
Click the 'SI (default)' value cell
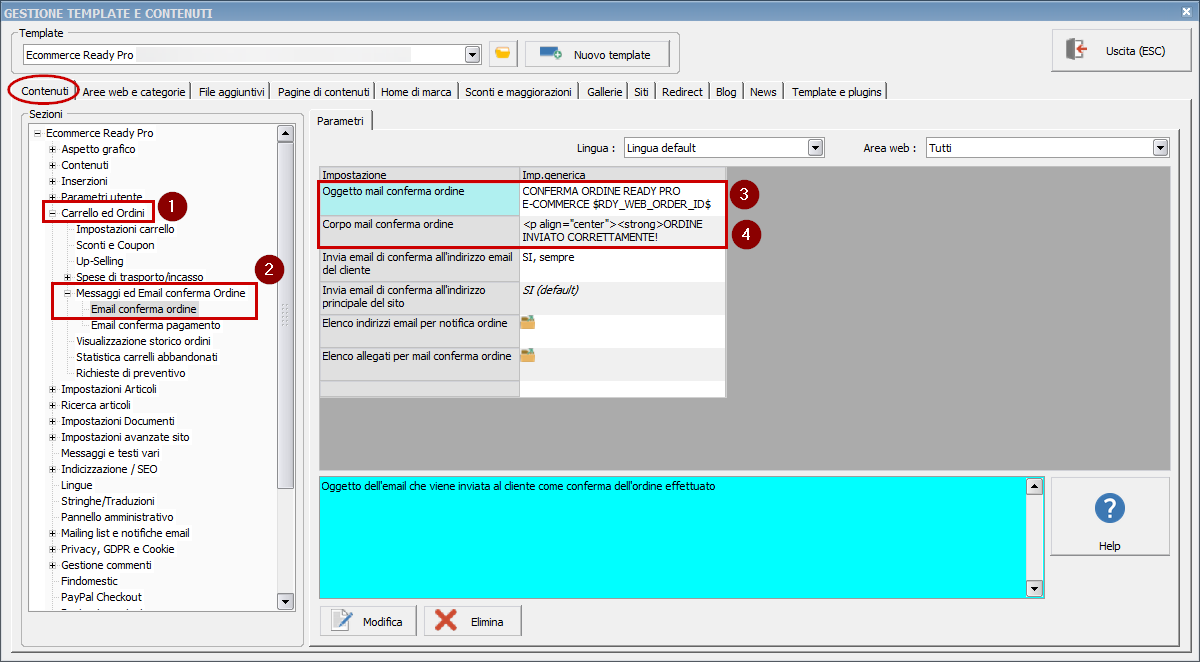(x=622, y=297)
